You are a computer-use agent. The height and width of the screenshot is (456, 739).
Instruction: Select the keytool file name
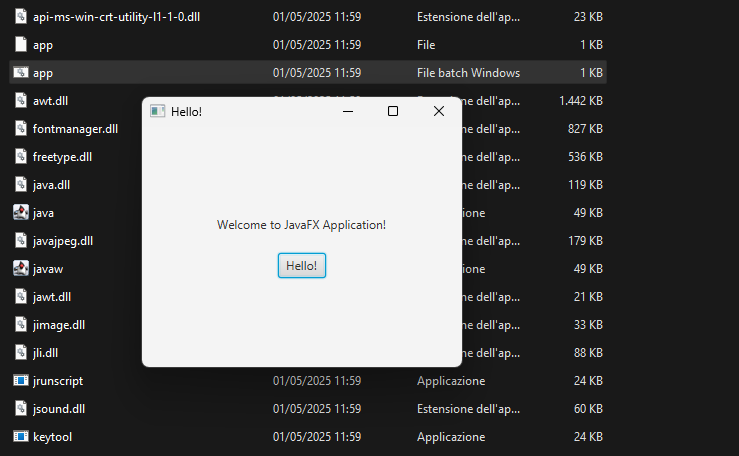tap(52, 437)
